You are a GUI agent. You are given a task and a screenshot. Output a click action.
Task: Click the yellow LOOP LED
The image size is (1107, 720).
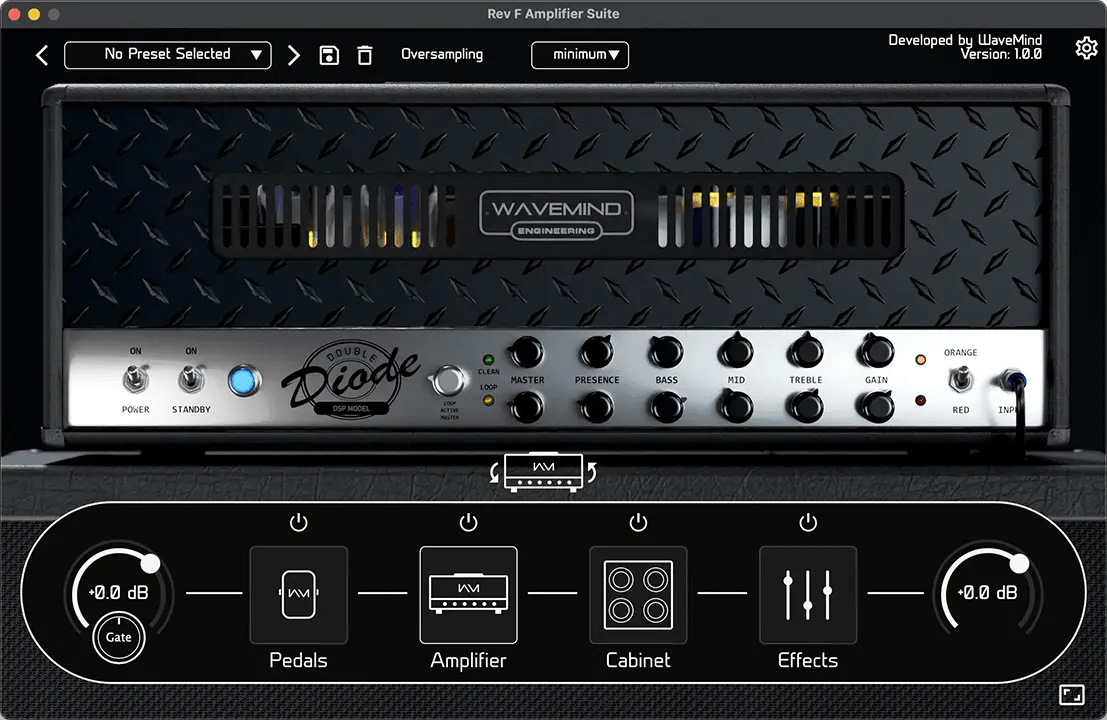(488, 400)
